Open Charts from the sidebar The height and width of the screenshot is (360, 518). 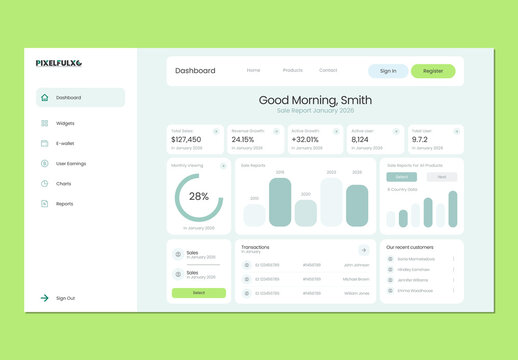pos(63,184)
